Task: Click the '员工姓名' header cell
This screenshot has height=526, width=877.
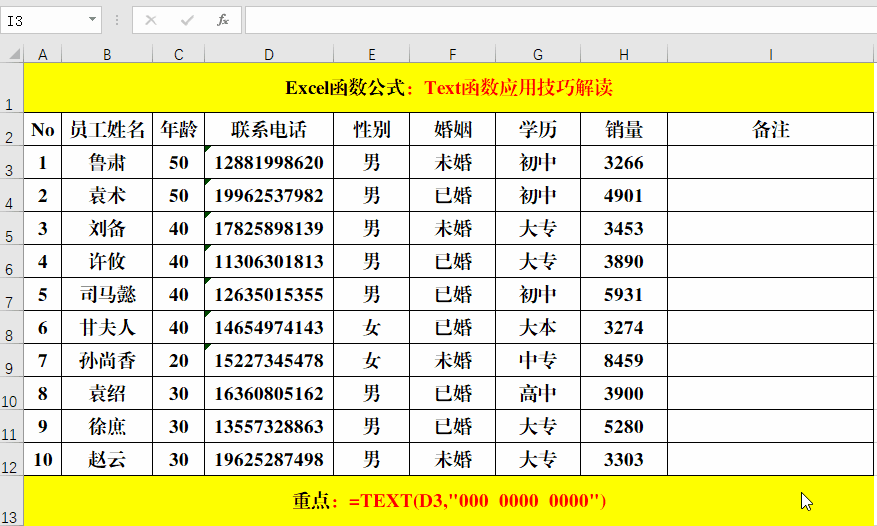Action: 107,129
